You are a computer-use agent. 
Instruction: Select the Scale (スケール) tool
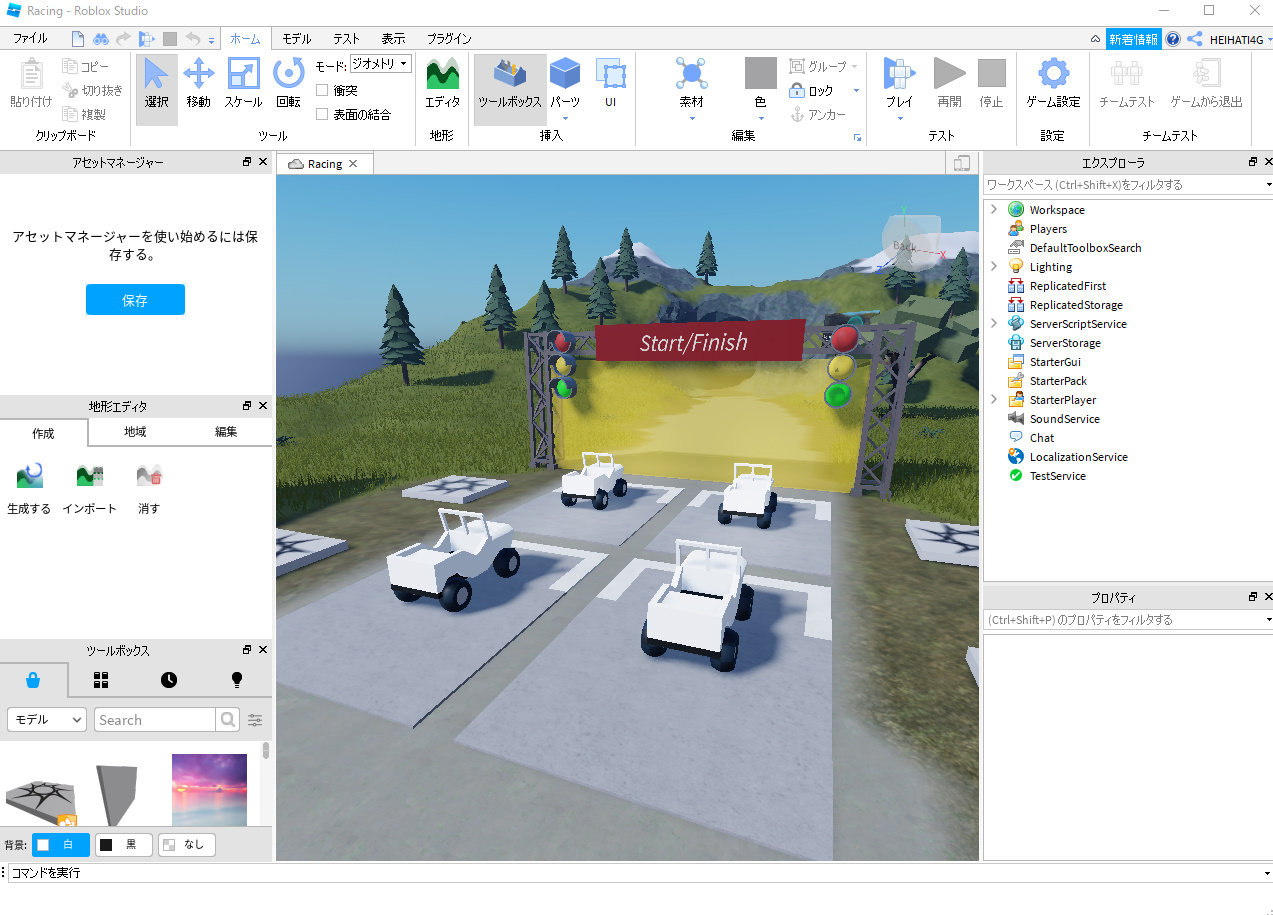243,82
